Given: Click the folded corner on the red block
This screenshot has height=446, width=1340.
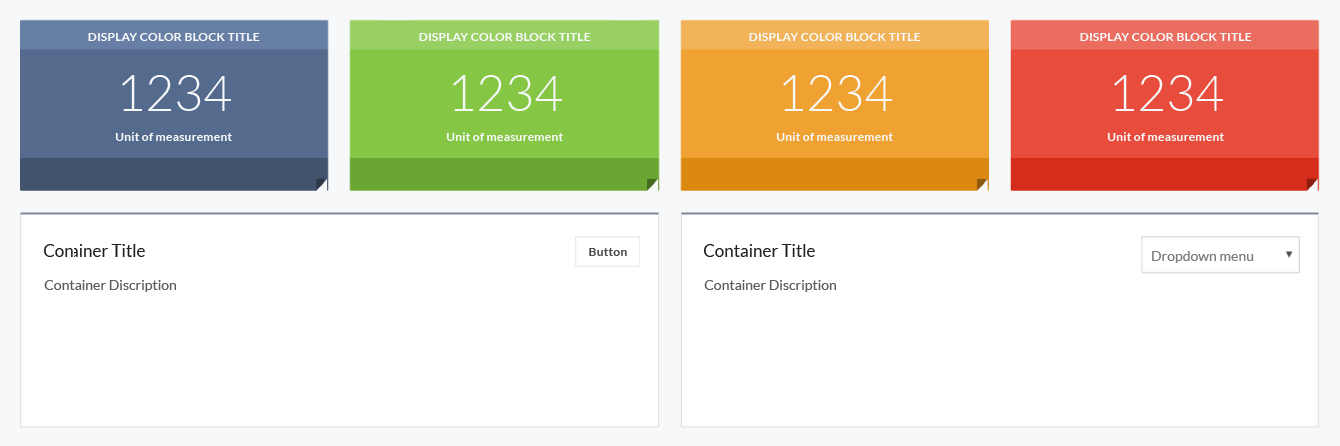Looking at the screenshot, I should click(x=1312, y=184).
